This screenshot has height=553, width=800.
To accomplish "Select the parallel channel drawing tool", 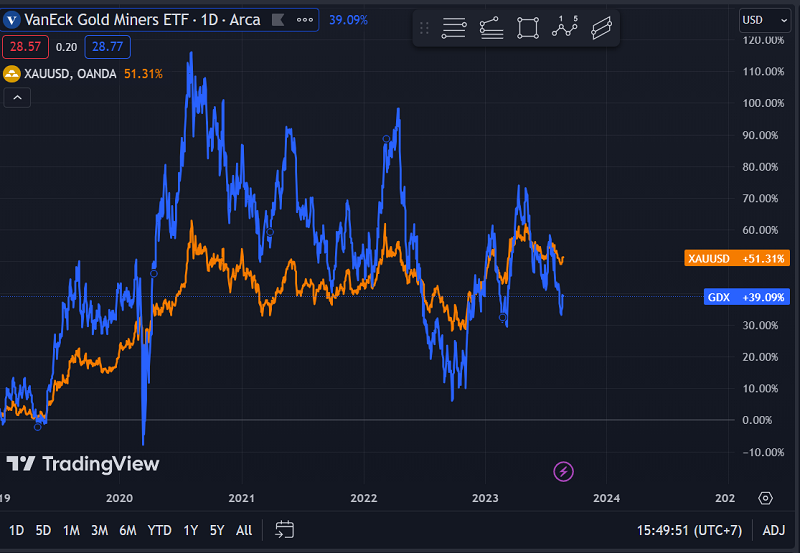I will pyautogui.click(x=601, y=29).
